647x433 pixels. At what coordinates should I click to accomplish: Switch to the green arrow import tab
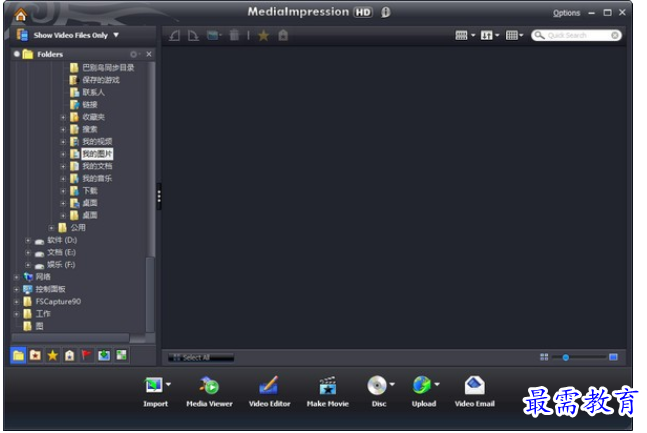(104, 355)
